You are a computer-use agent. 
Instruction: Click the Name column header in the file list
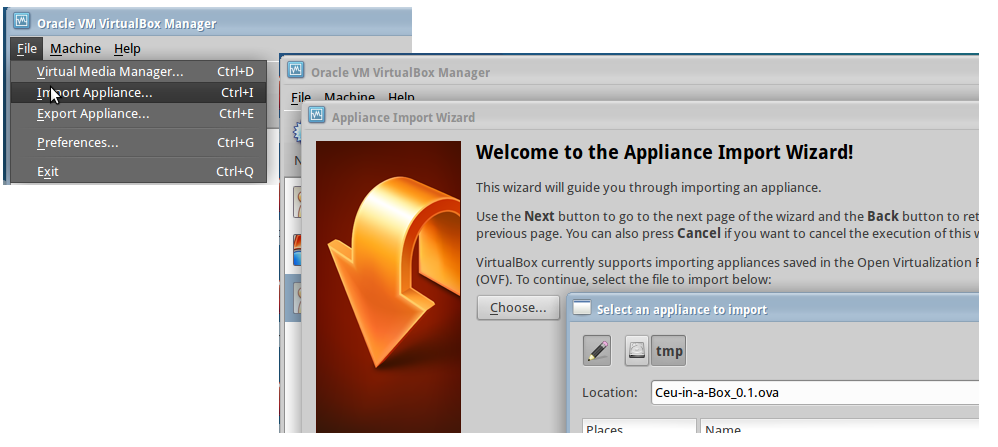pos(839,426)
